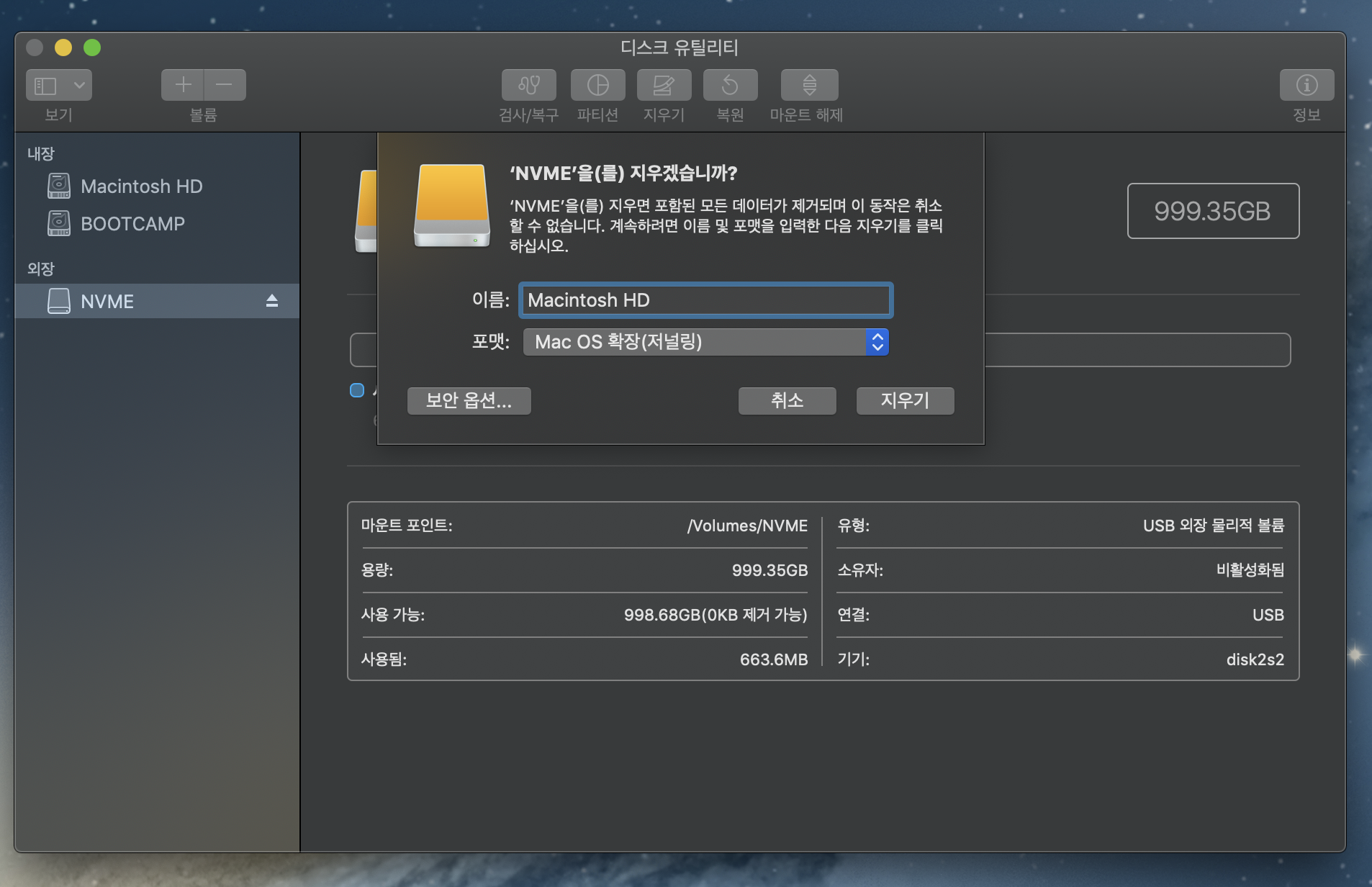The width and height of the screenshot is (1372, 887).
Task: Select BOOTCAMP volume in the sidebar
Action: point(157,224)
